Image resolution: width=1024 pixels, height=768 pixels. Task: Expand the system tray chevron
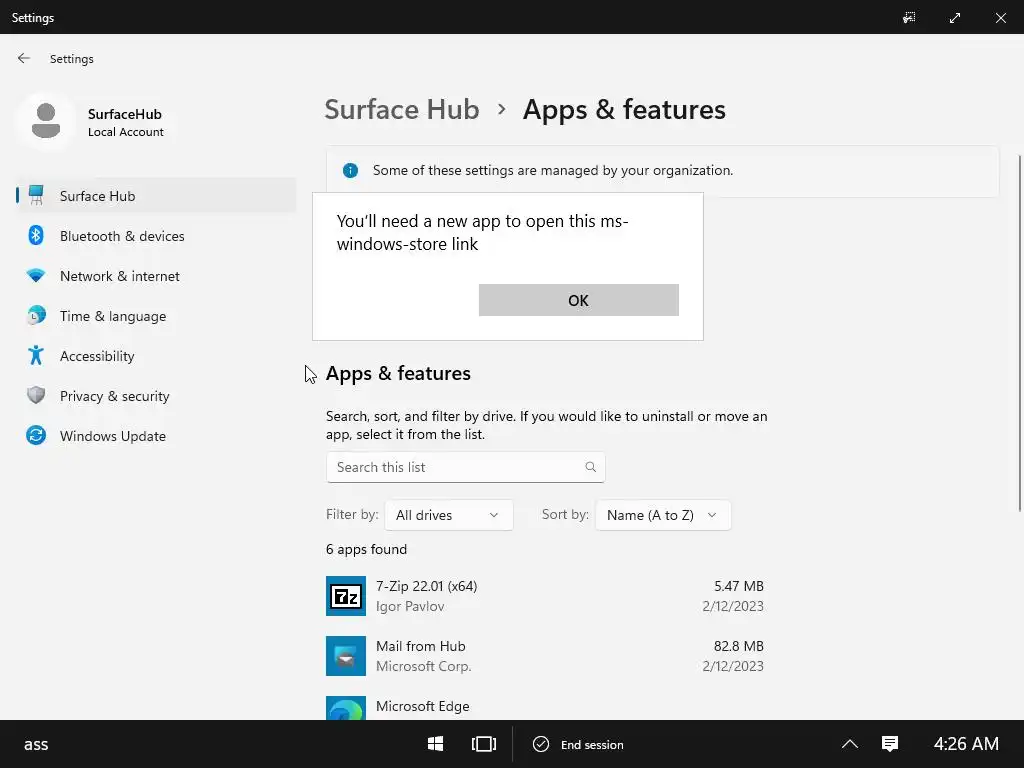[x=850, y=744]
